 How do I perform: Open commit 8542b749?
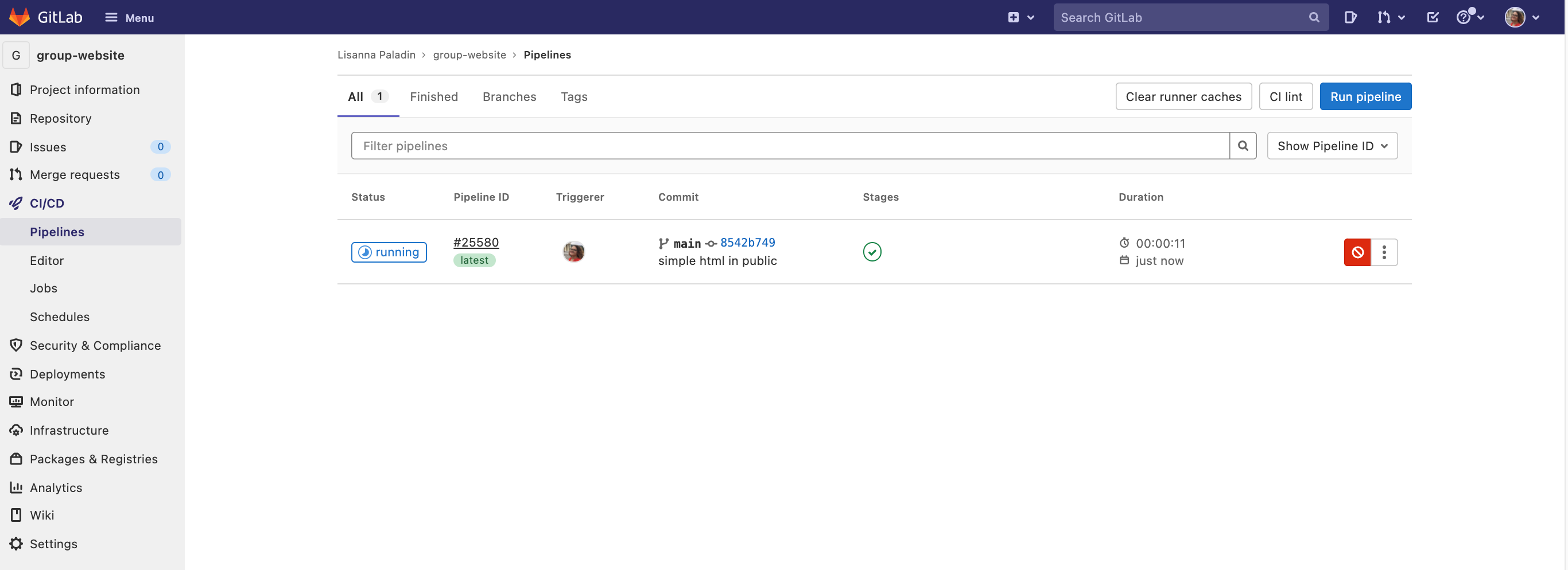747,242
